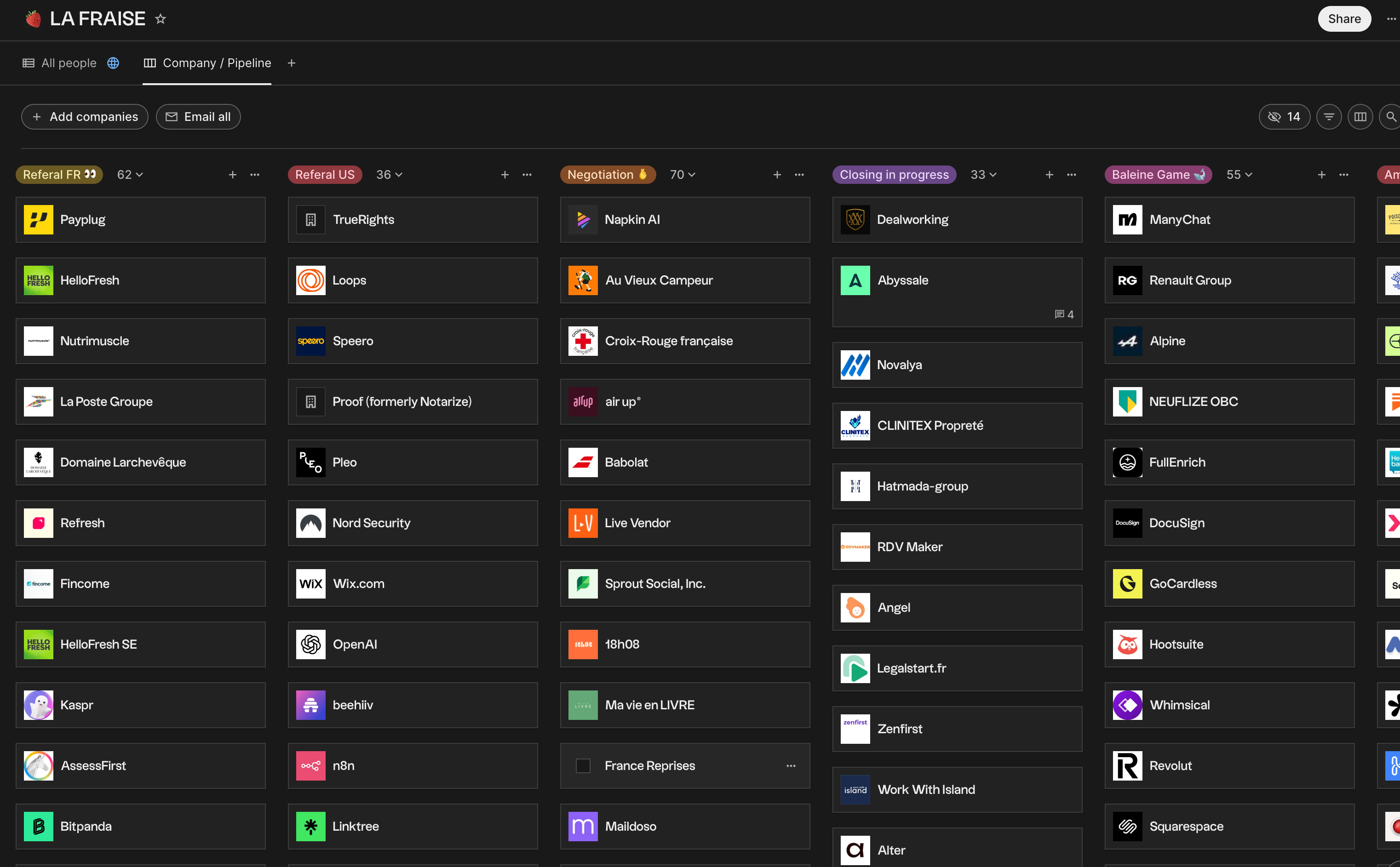Click the All people globe indicator

114,63
